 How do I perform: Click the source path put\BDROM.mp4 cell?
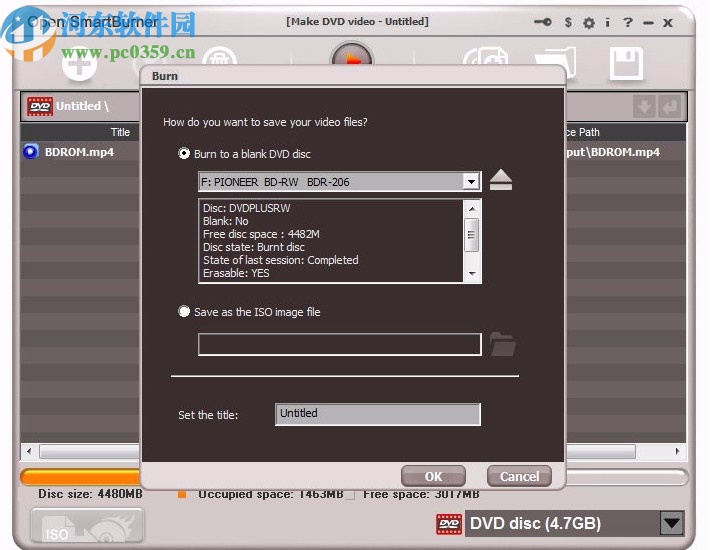(x=613, y=152)
